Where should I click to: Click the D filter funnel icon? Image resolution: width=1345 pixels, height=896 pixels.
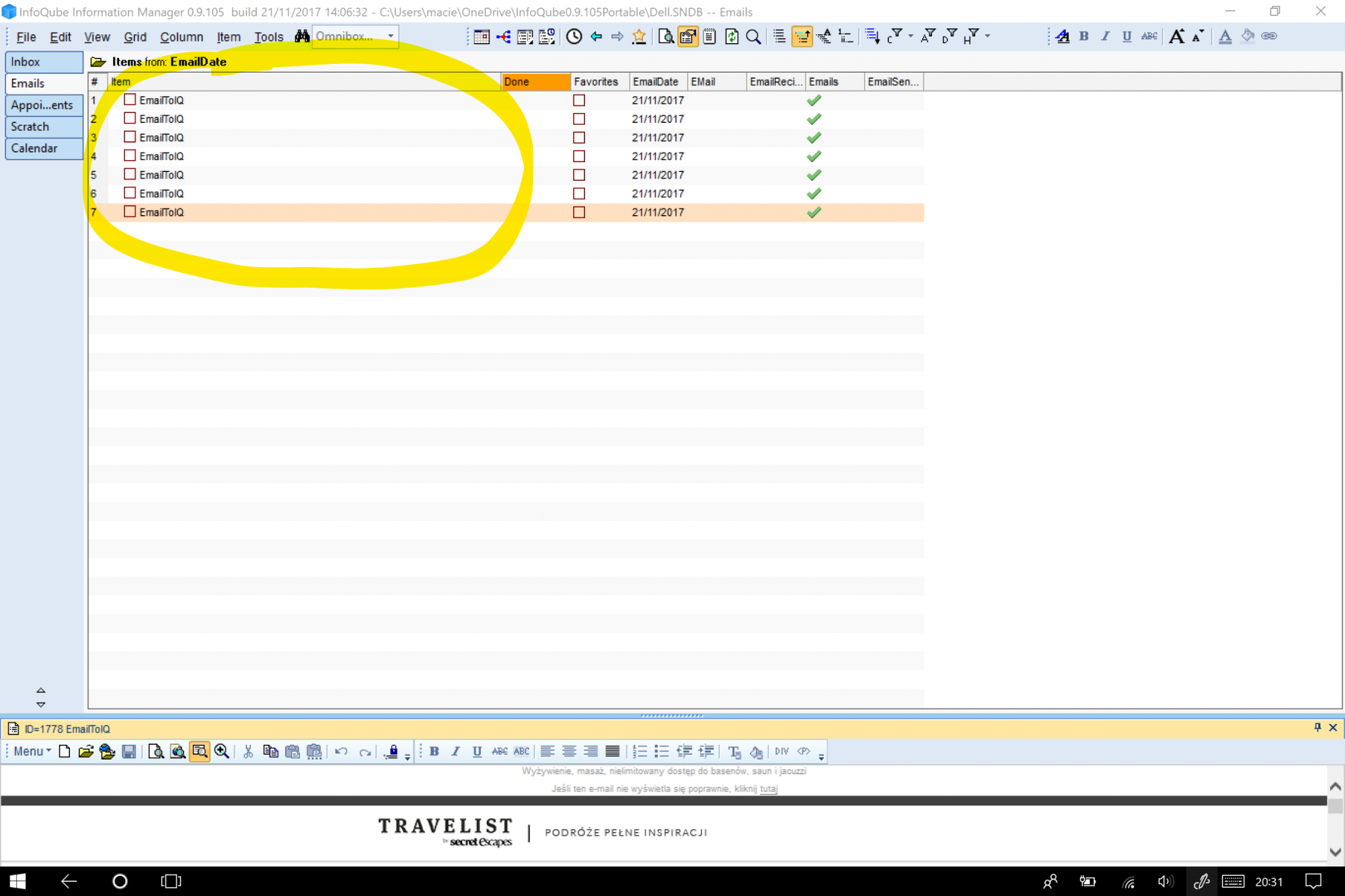(x=950, y=37)
